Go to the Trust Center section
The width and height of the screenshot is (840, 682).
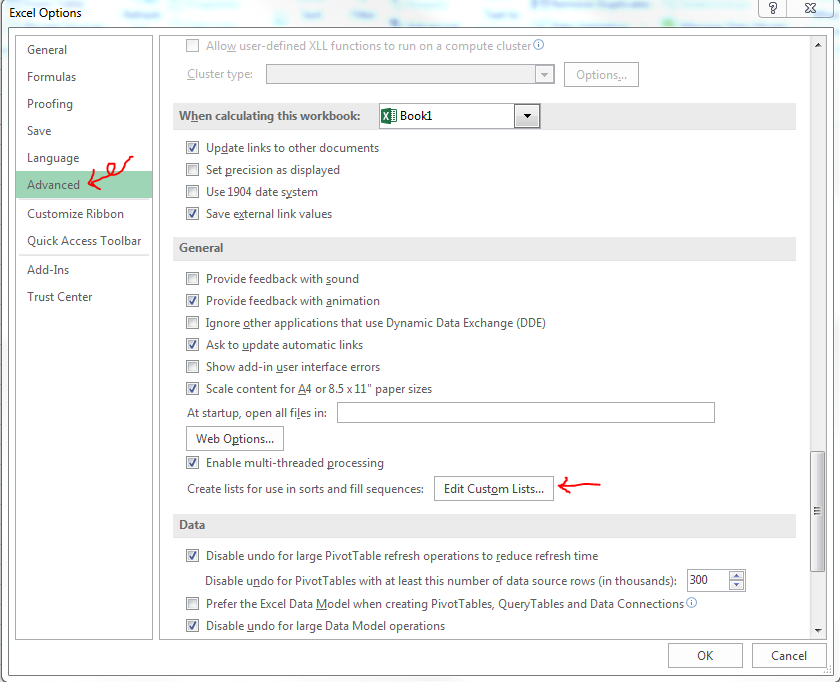pyautogui.click(x=59, y=297)
